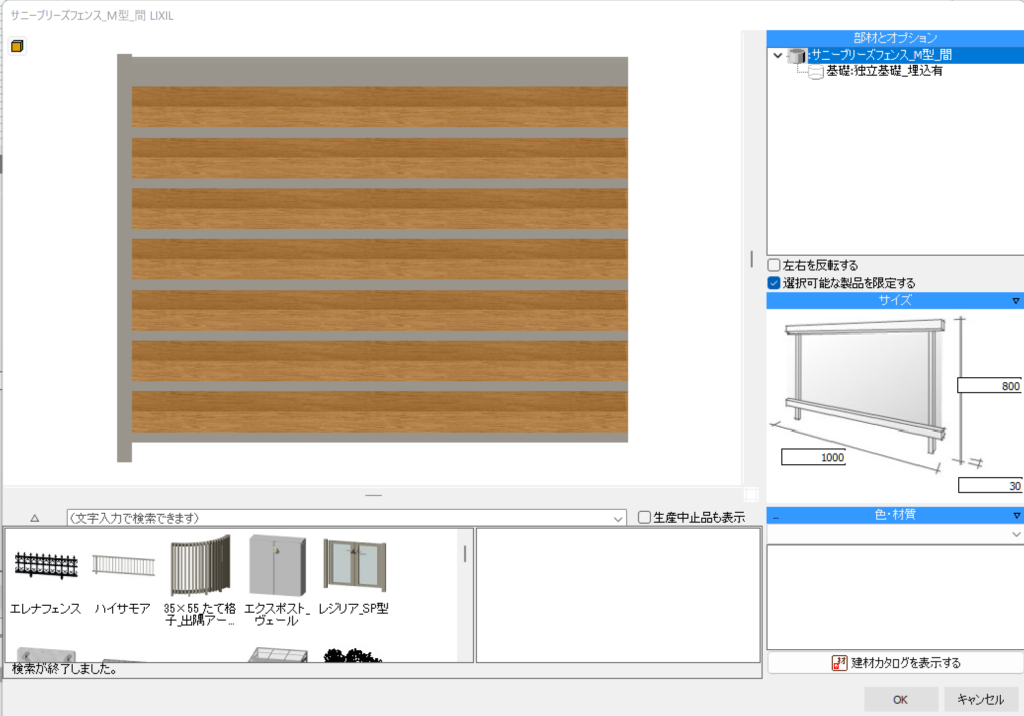Image resolution: width=1024 pixels, height=716 pixels.
Task: Click the キャンセル button
Action: (x=980, y=699)
